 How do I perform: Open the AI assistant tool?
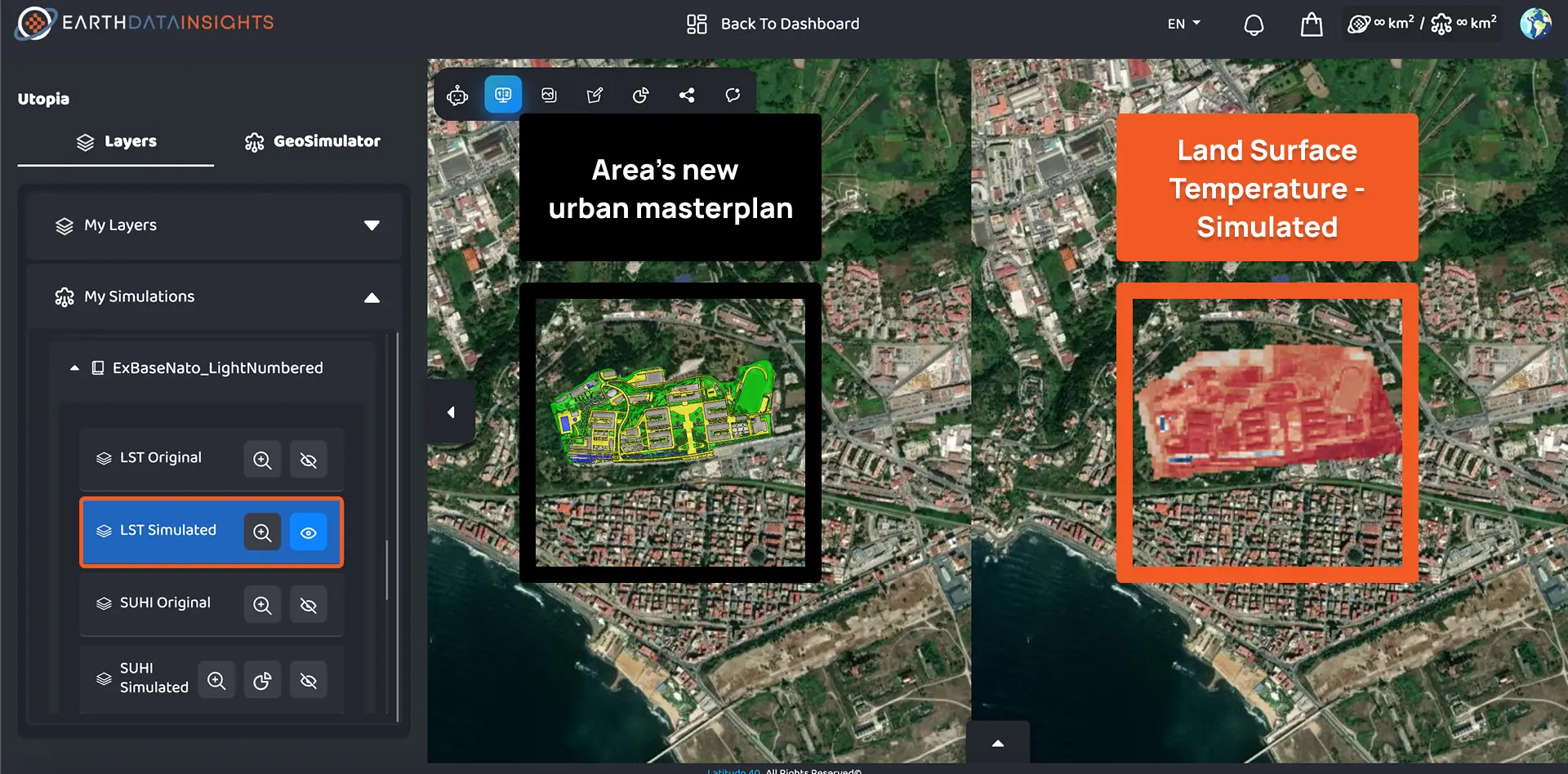[457, 94]
